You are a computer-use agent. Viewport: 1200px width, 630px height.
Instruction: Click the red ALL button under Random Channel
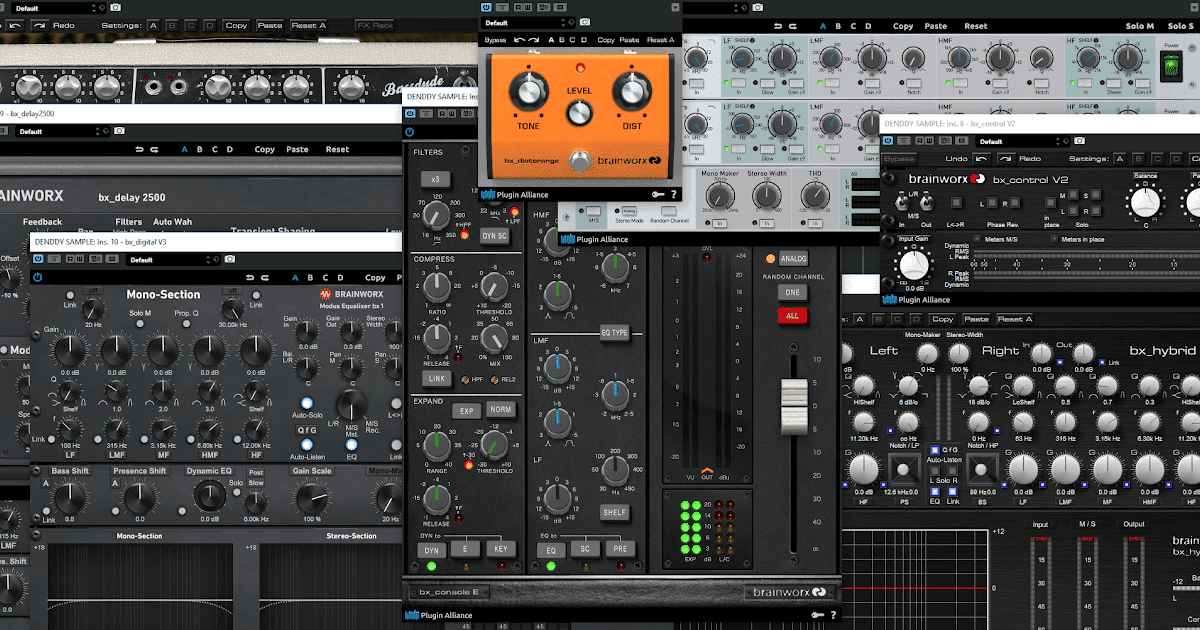pyautogui.click(x=792, y=315)
